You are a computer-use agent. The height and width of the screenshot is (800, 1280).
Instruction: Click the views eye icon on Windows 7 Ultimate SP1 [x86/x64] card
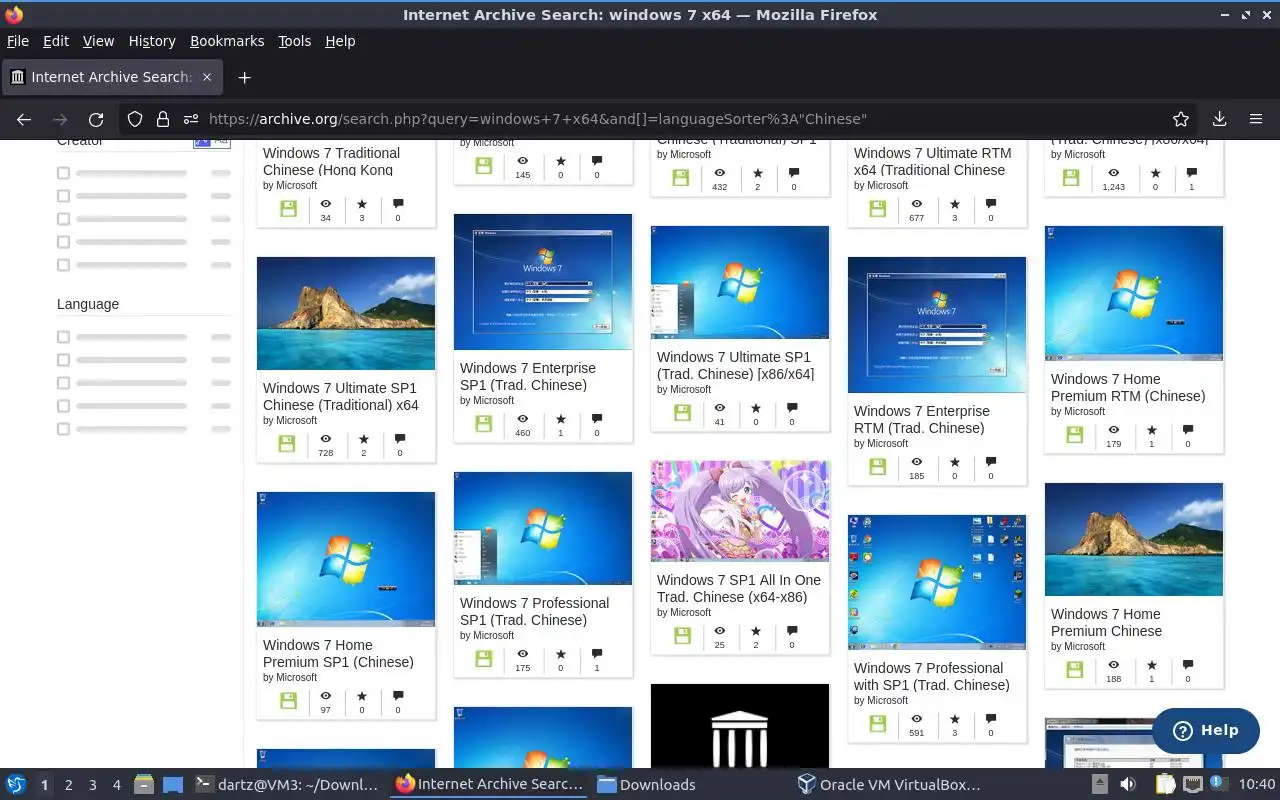pyautogui.click(x=719, y=408)
